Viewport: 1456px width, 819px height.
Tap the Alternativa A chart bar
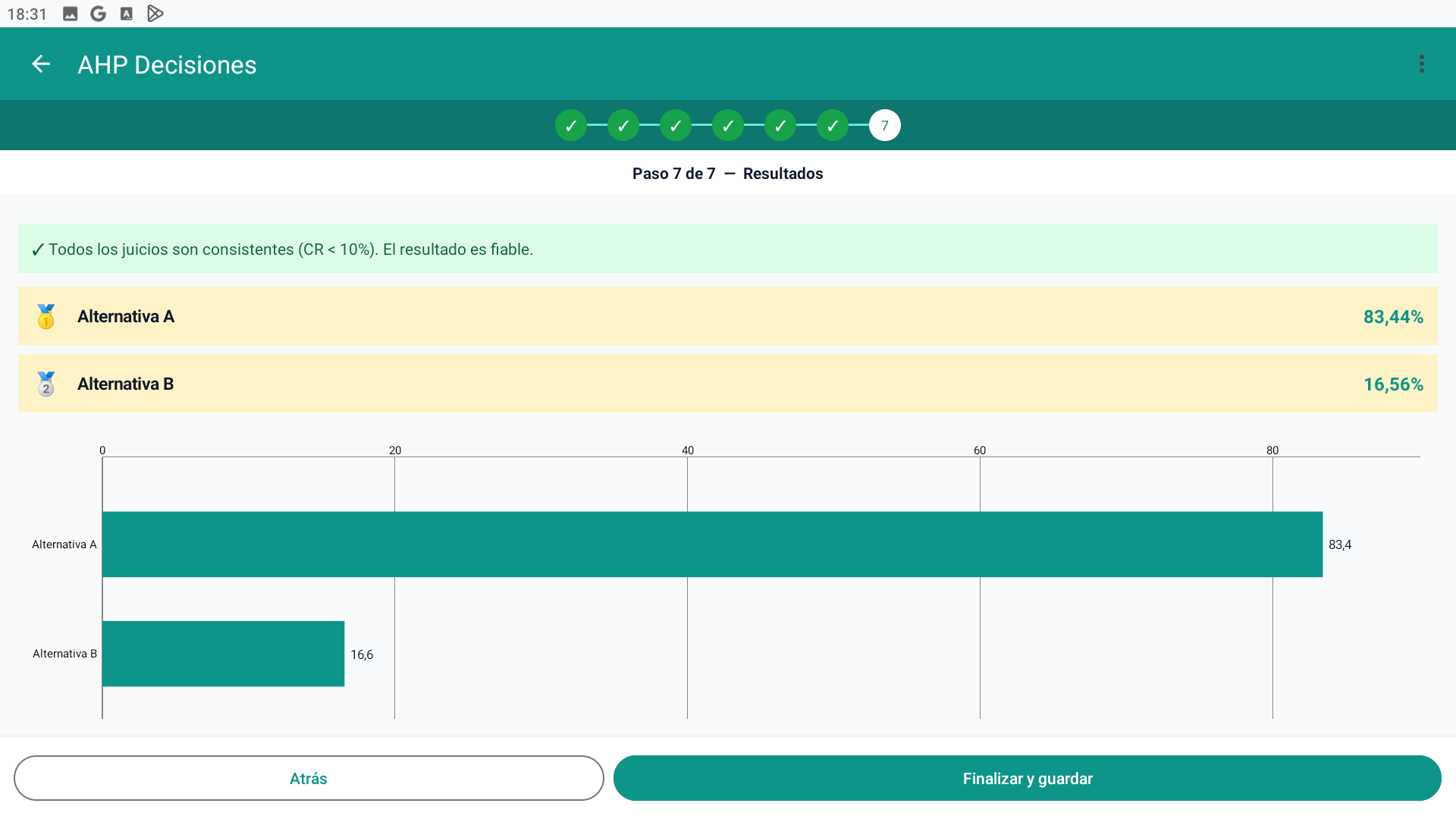713,544
